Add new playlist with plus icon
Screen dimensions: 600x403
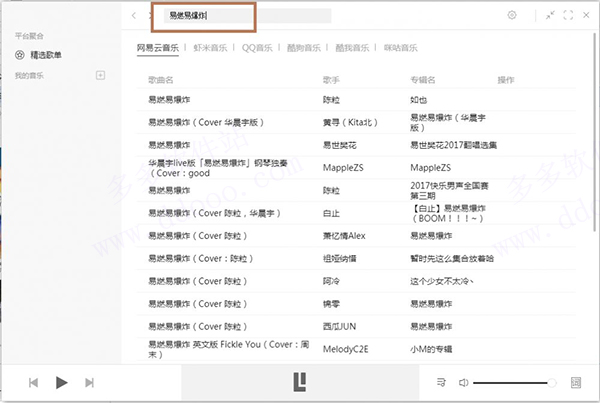point(100,75)
